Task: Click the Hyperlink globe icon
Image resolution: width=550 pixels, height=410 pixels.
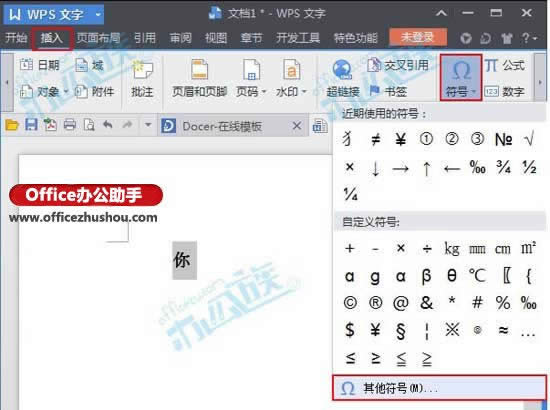Action: pyautogui.click(x=342, y=69)
